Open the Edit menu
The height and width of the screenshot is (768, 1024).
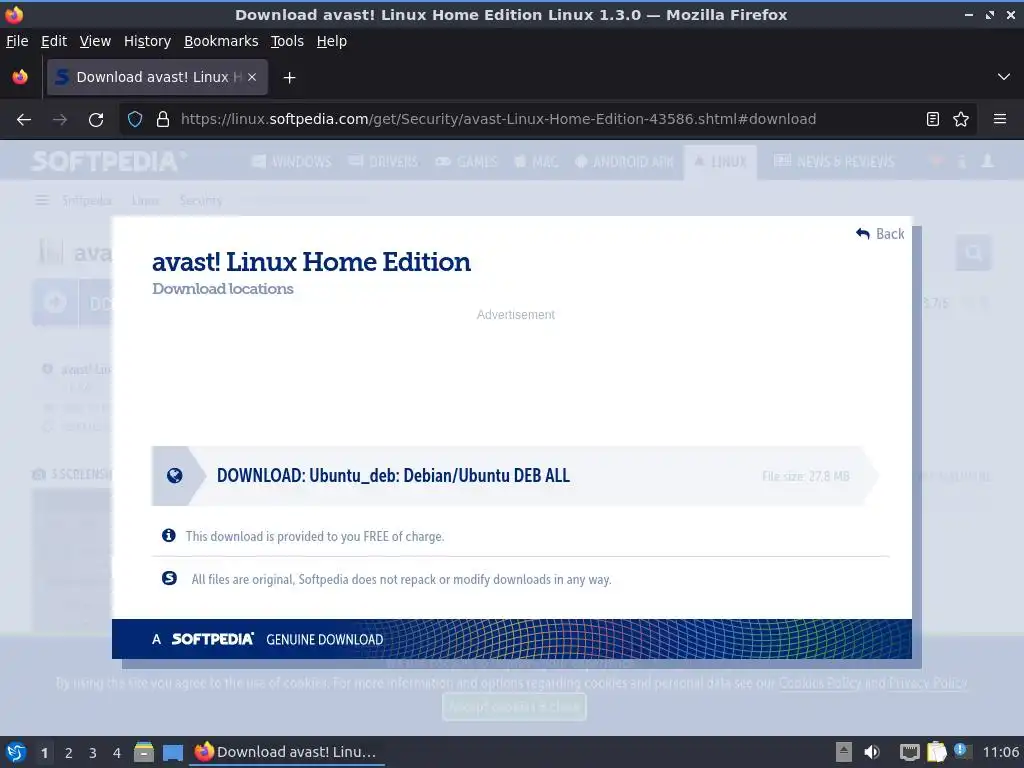pyautogui.click(x=54, y=41)
